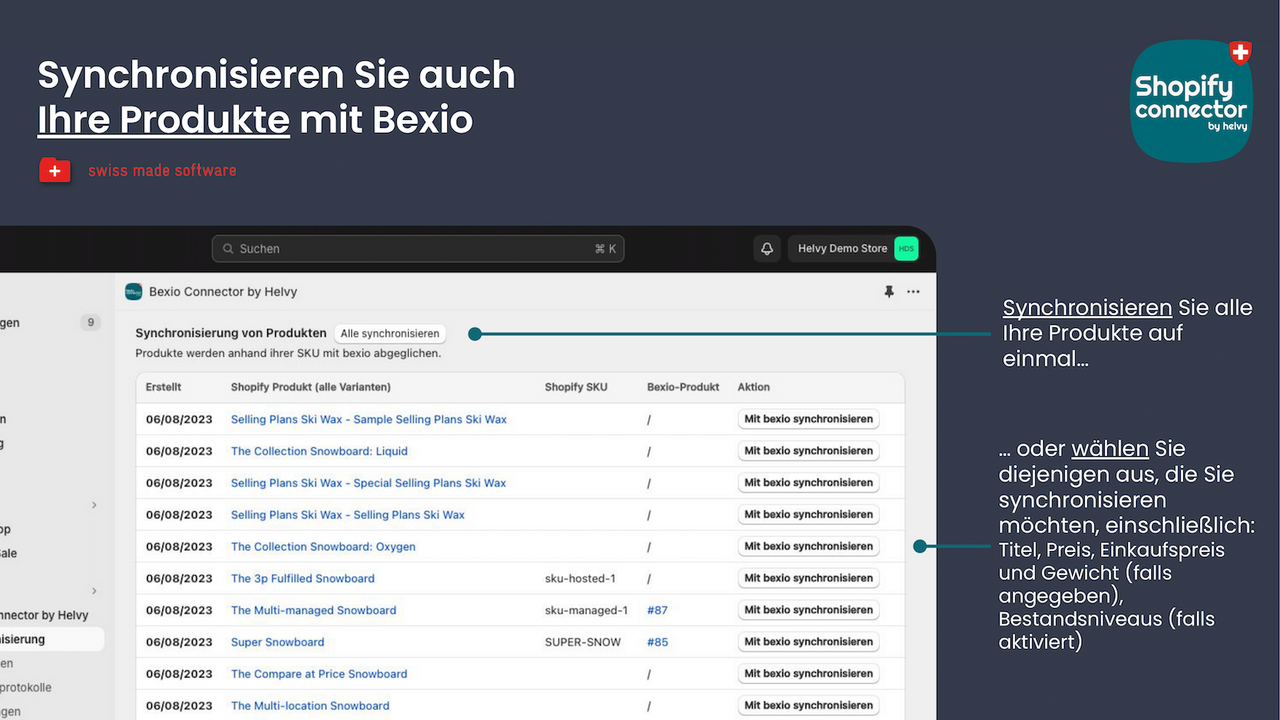This screenshot has width=1280, height=720.
Task: Sync Super Snowboard with bexio
Action: 808,642
